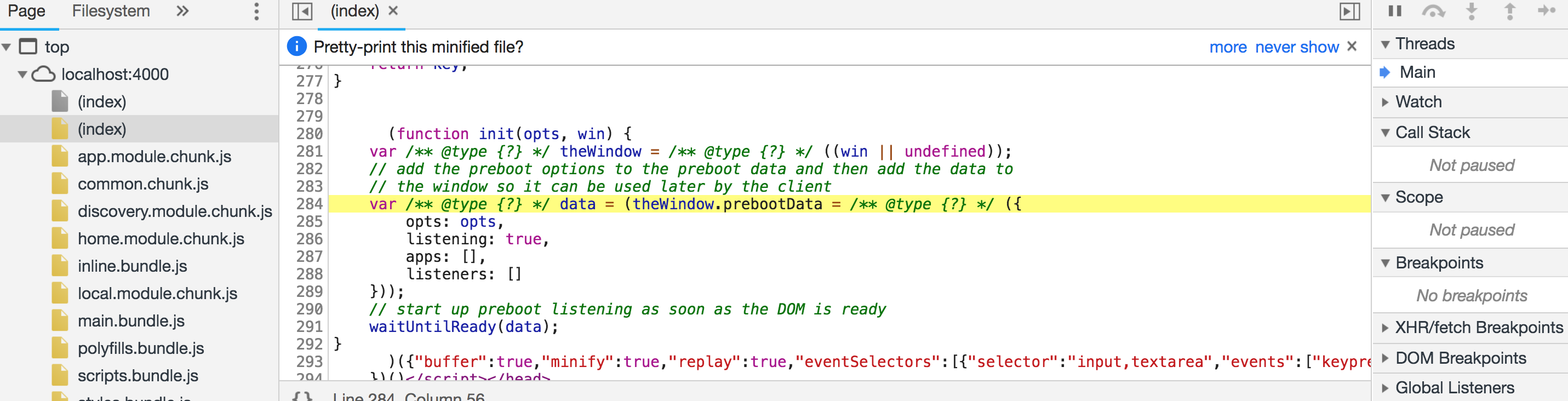Select the first (index) document file
The image size is (1568, 401).
102,101
